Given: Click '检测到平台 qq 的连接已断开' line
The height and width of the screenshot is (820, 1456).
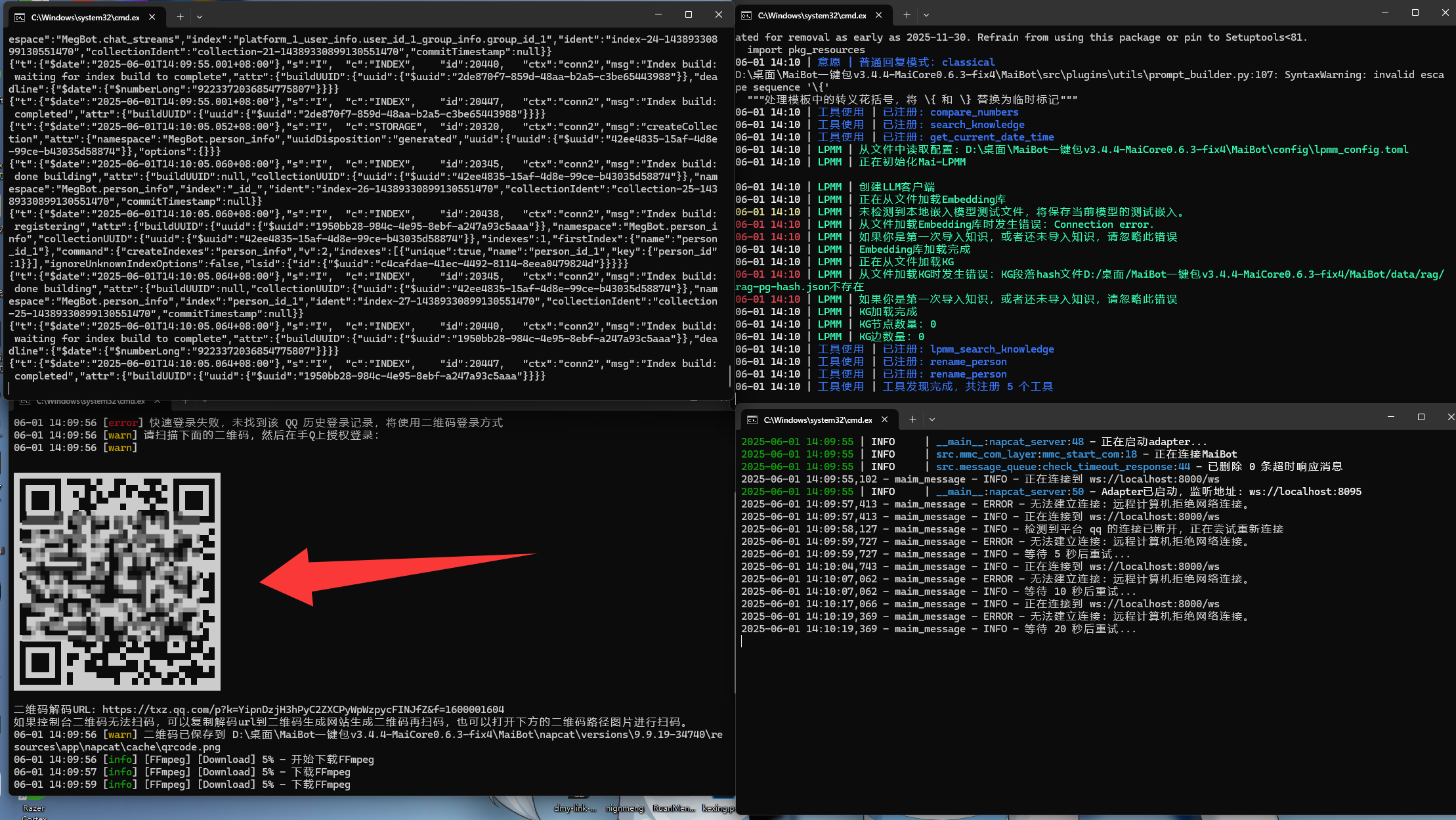Looking at the screenshot, I should 1012,529.
